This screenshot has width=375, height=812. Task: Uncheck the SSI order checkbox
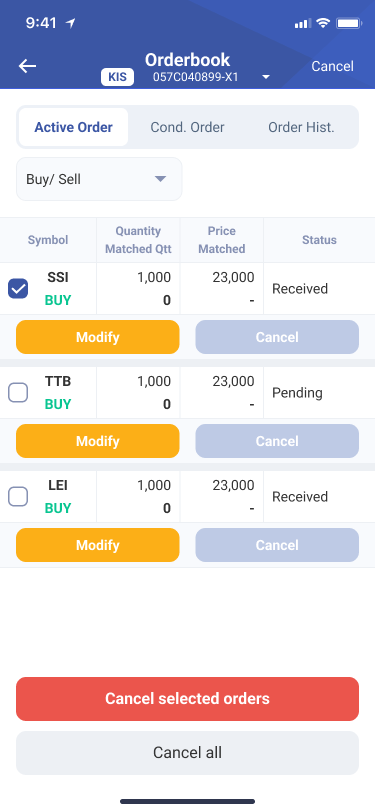[18, 289]
